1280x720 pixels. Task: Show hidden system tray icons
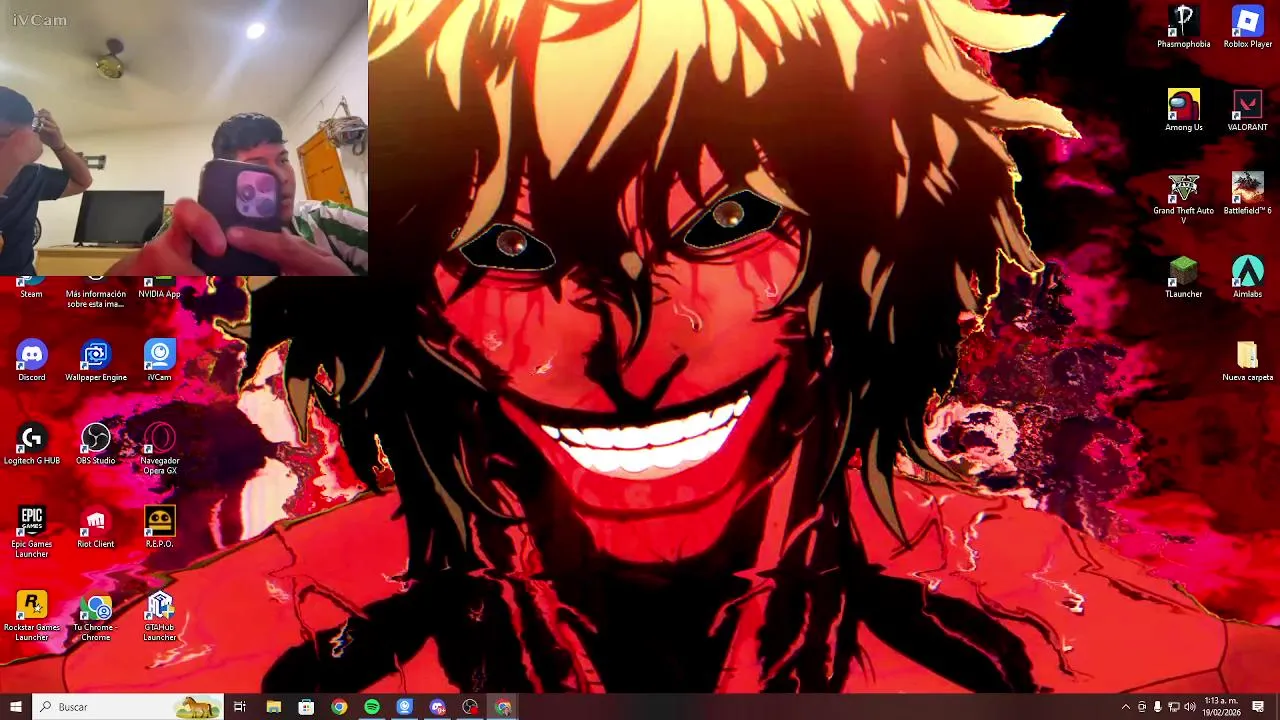1125,707
